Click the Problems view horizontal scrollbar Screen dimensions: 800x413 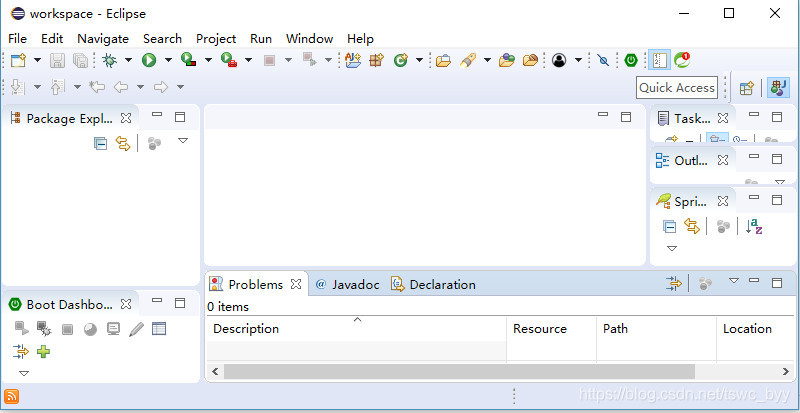[459, 372]
